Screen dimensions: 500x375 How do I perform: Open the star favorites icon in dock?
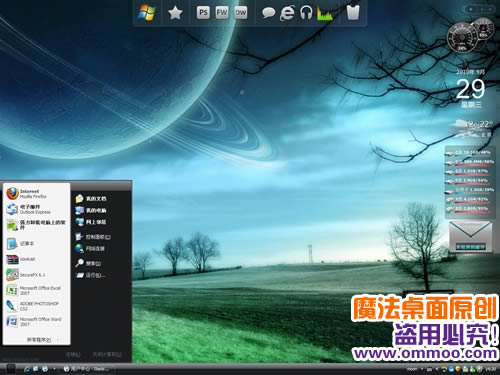pyautogui.click(x=175, y=13)
